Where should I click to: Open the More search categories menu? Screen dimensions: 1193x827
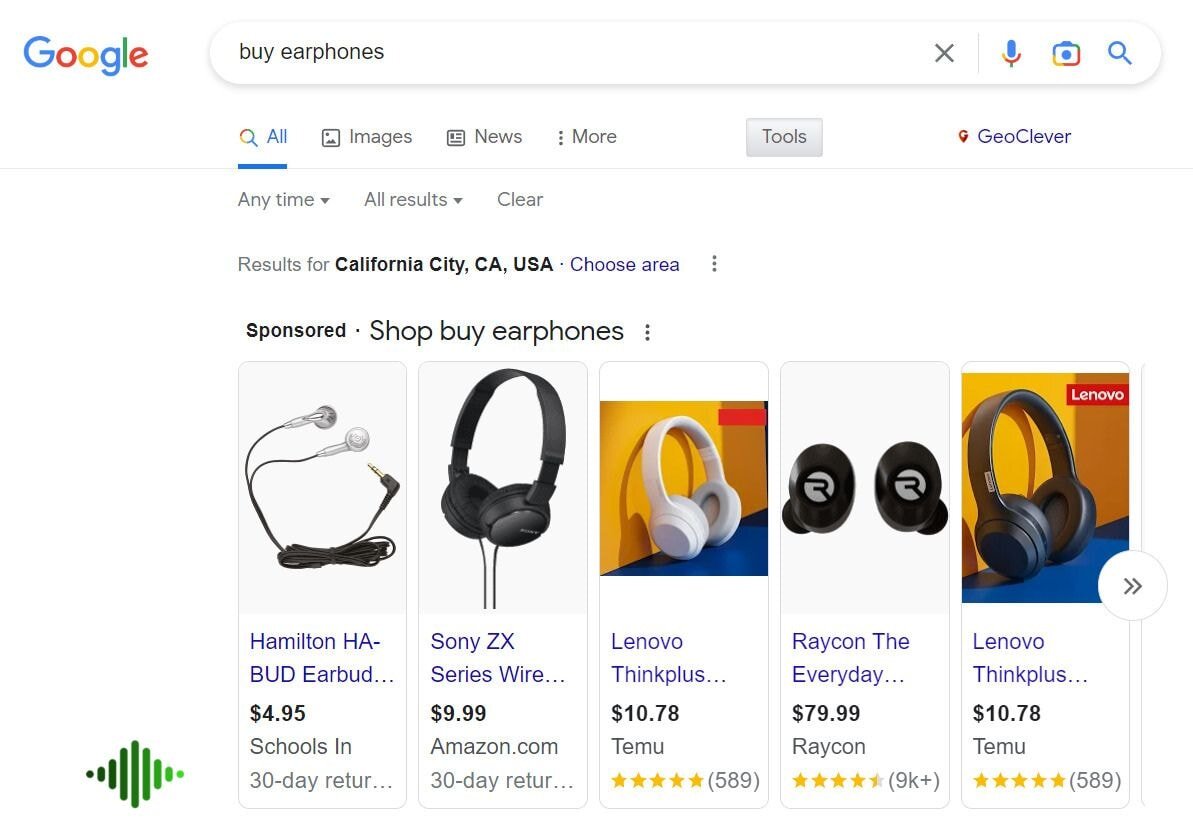pyautogui.click(x=586, y=137)
